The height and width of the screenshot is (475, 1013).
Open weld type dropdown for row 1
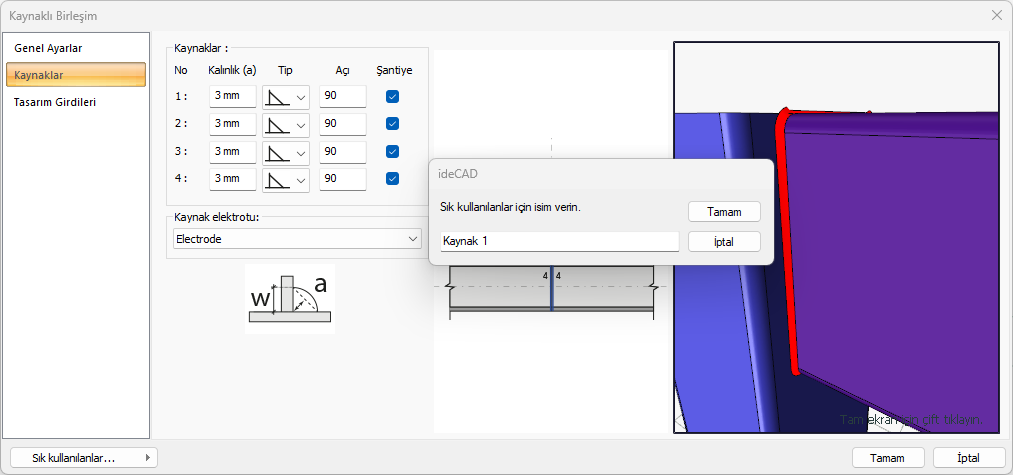click(x=286, y=97)
